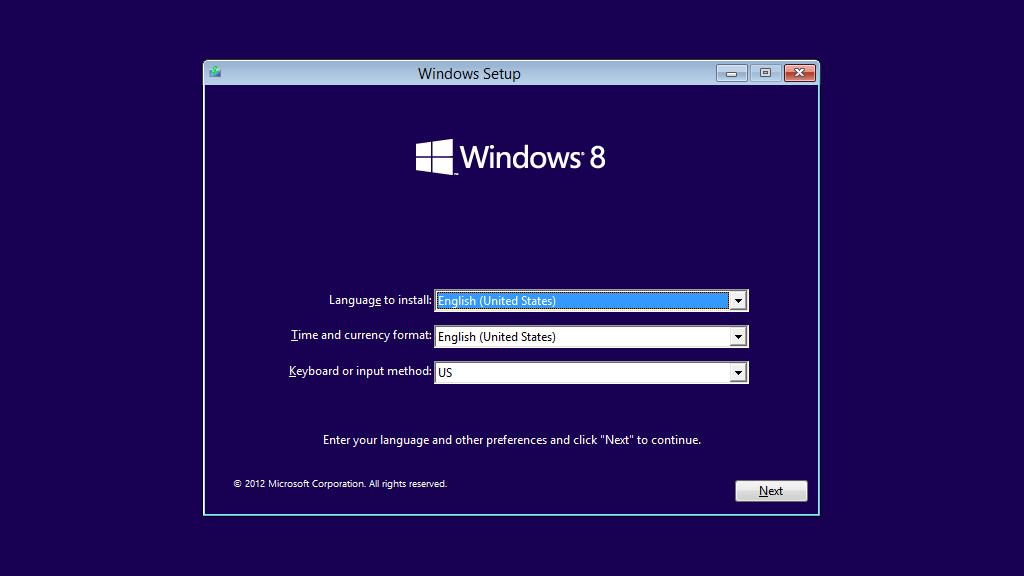Click the 'Enter your language and other preferences' instruction
The height and width of the screenshot is (576, 1024).
[x=511, y=440]
